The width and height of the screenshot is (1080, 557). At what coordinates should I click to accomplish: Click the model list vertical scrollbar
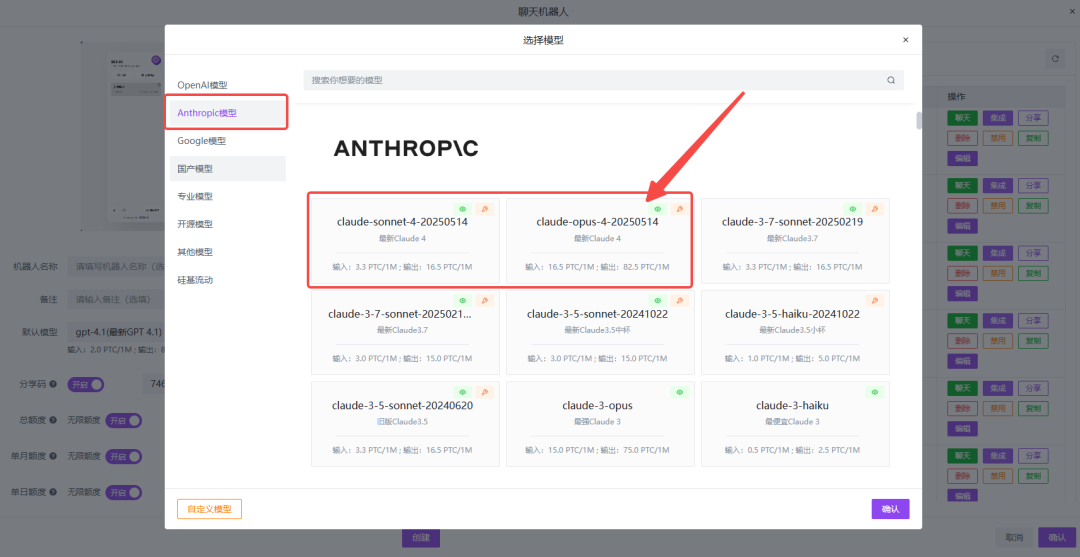pyautogui.click(x=919, y=120)
